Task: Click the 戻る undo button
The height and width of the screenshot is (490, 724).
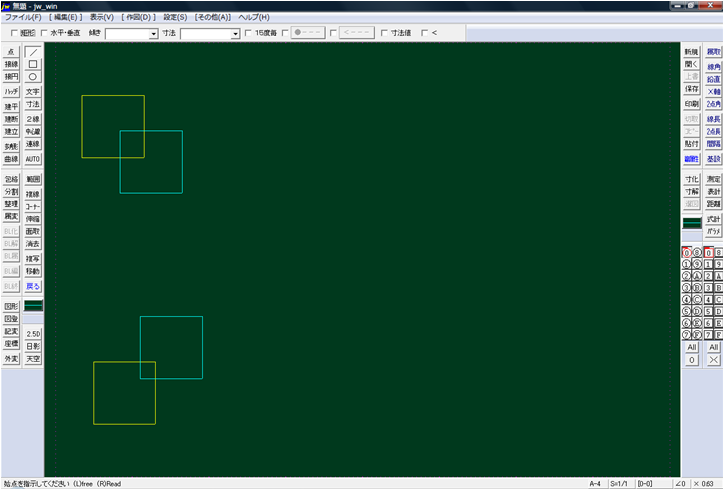Action: (33, 285)
